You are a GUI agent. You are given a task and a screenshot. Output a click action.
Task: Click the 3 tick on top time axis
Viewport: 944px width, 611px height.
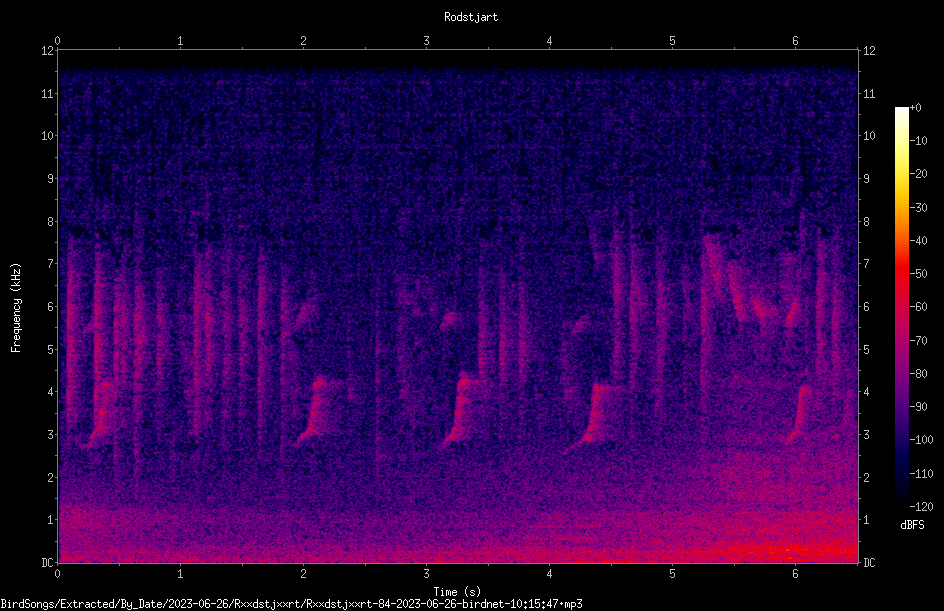[x=426, y=41]
